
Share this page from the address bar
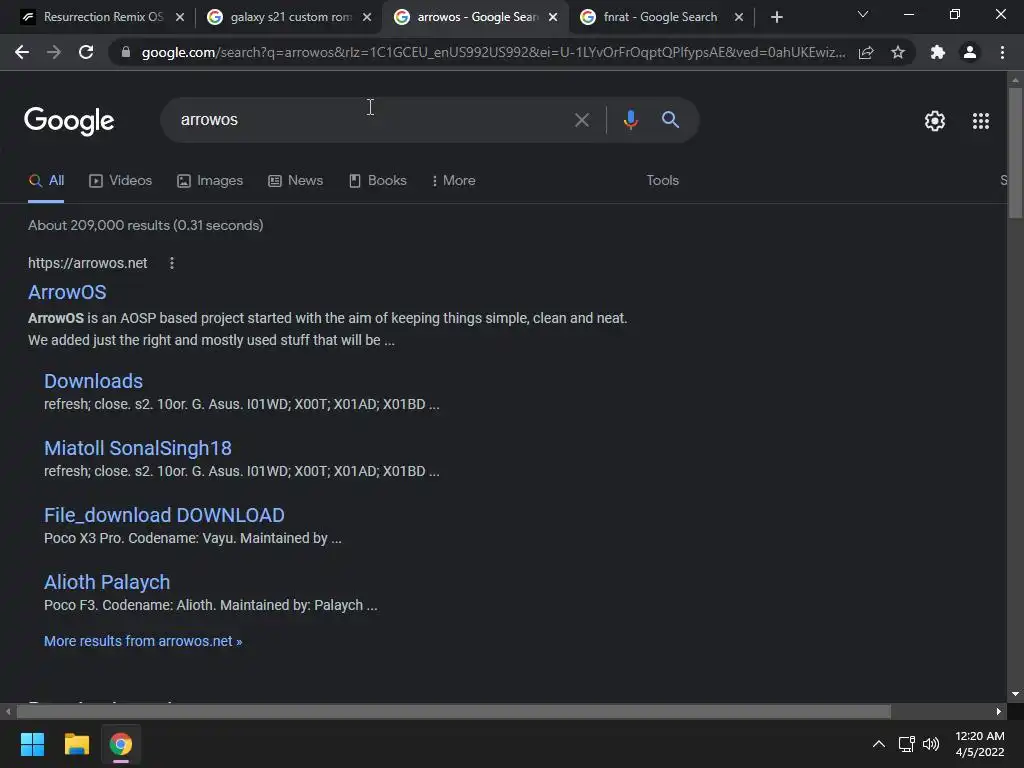click(866, 52)
